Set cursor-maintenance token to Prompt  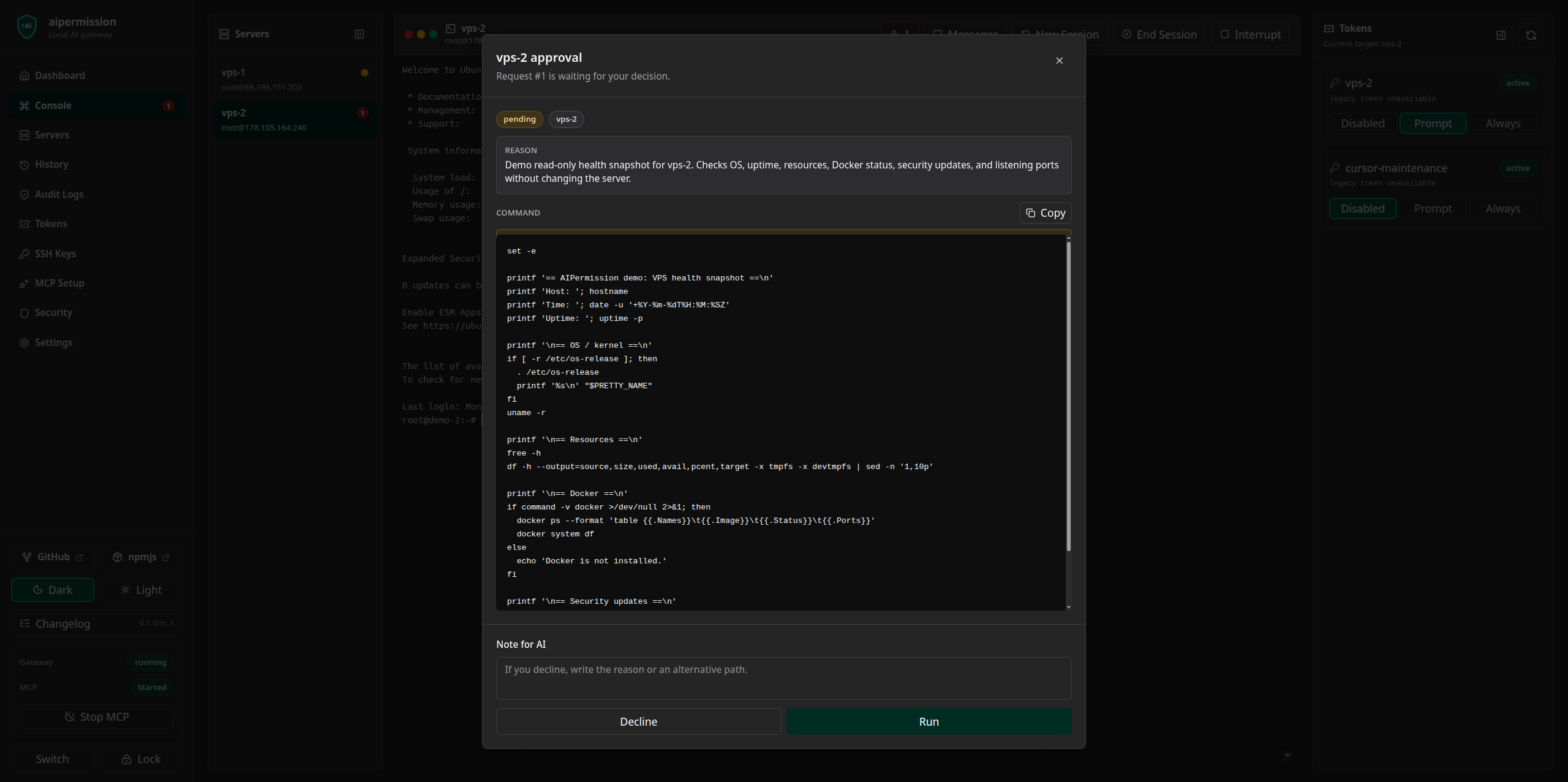tap(1433, 208)
